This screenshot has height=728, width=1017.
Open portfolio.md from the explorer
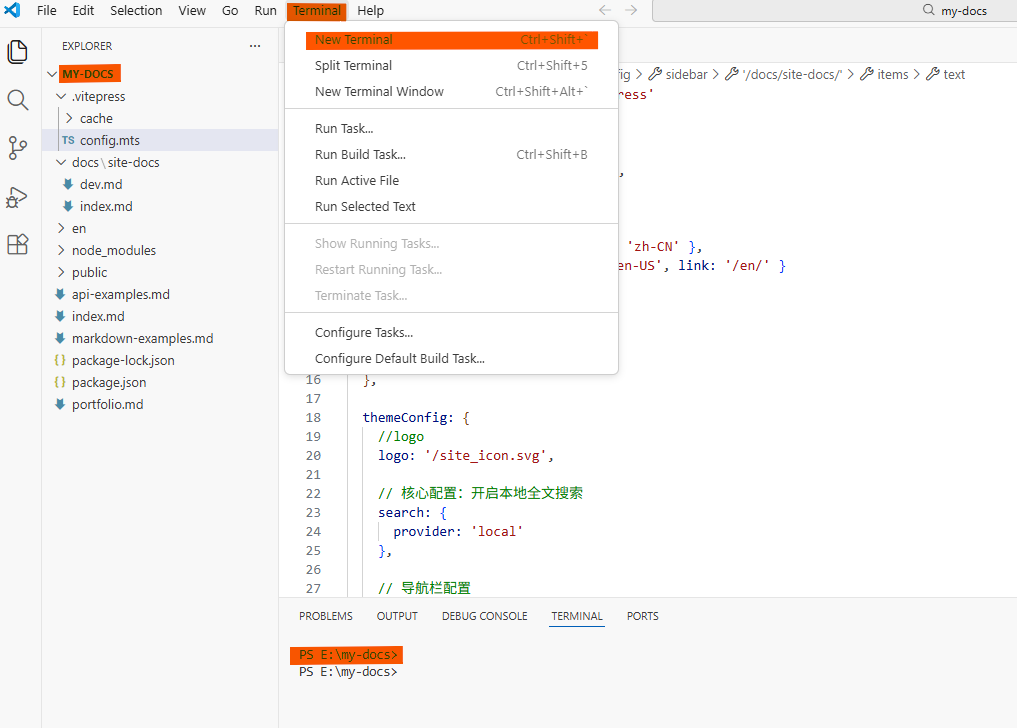coord(107,404)
